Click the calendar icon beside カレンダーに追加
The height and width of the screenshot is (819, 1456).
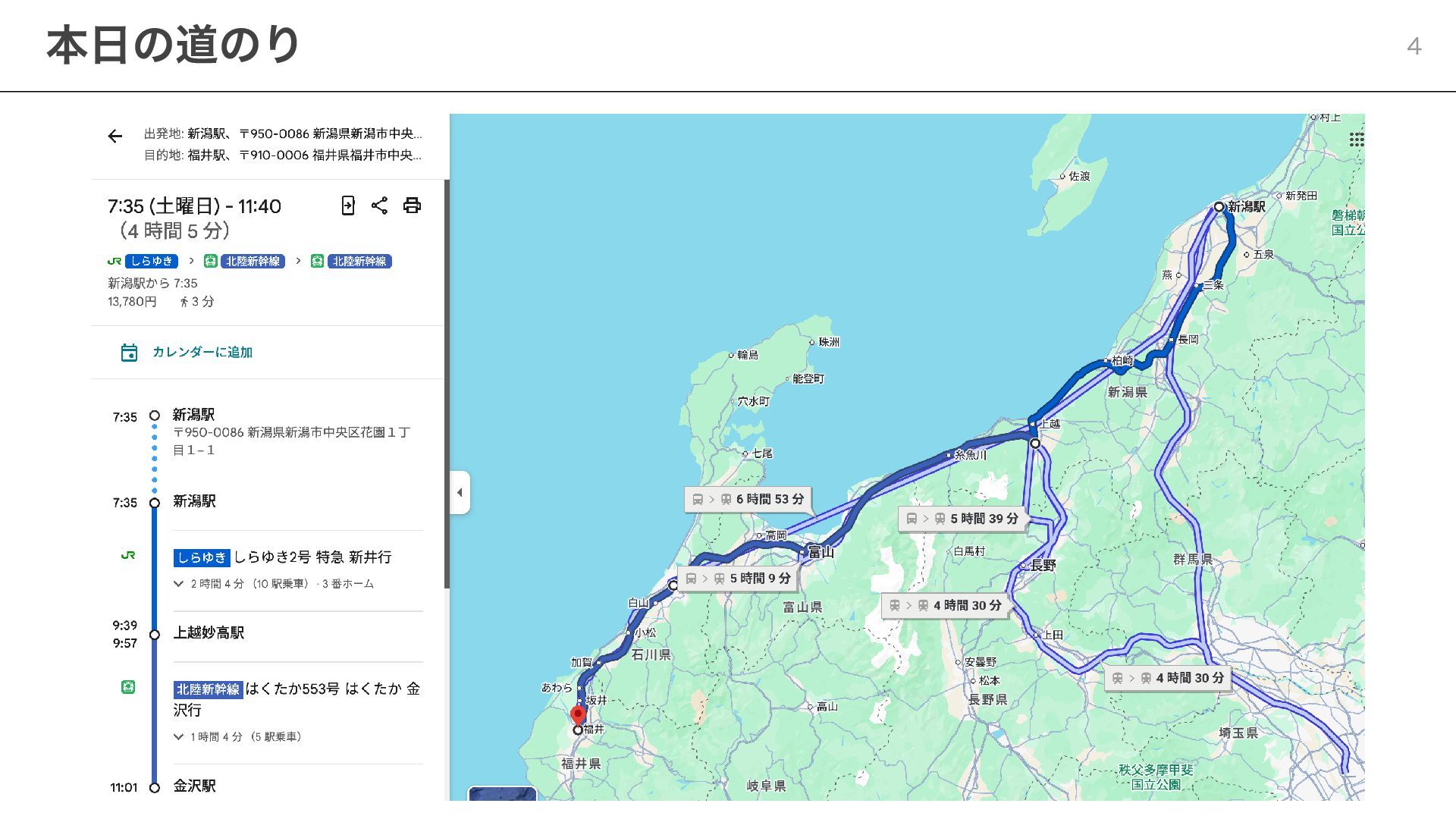tap(129, 353)
